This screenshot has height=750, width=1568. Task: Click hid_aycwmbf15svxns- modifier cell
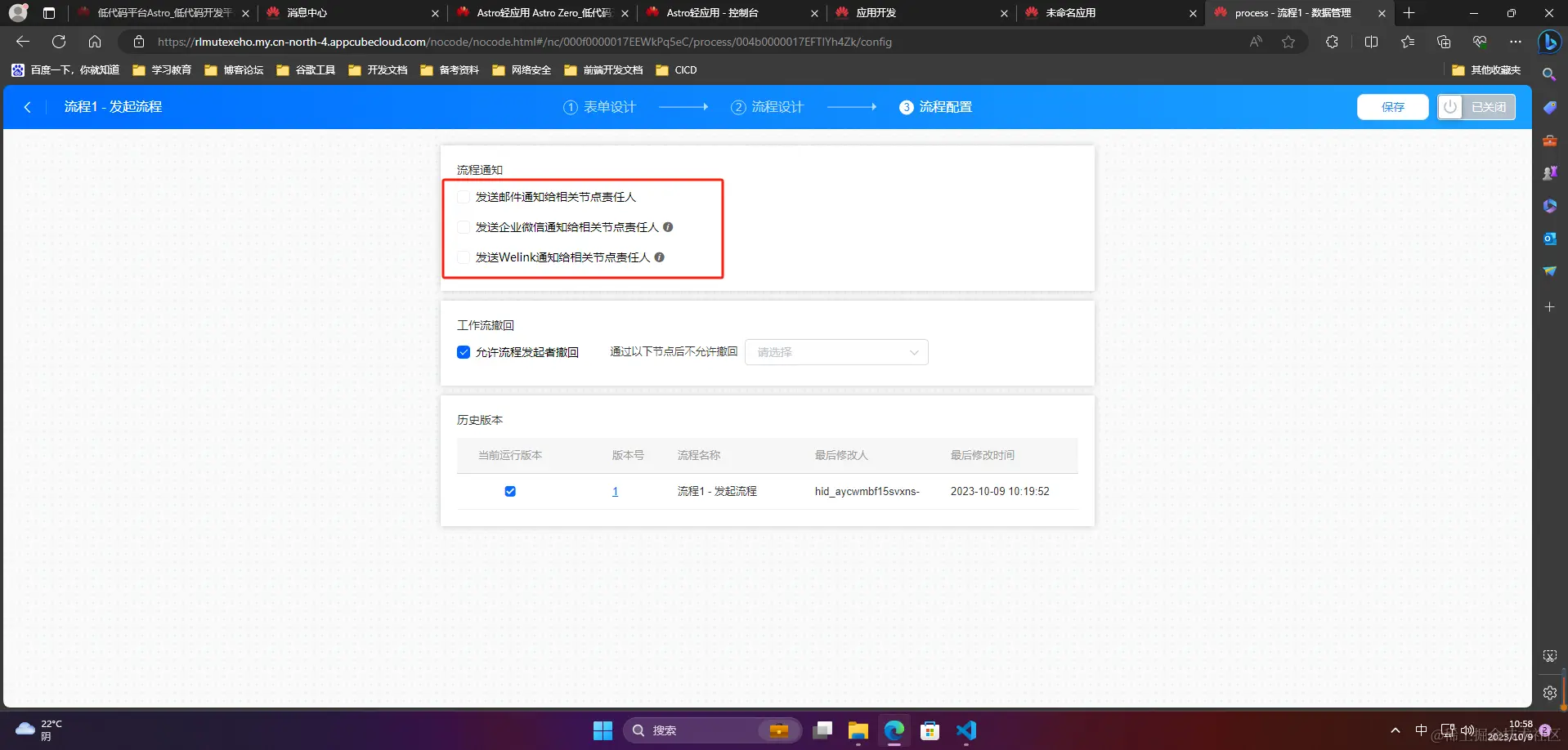point(867,491)
